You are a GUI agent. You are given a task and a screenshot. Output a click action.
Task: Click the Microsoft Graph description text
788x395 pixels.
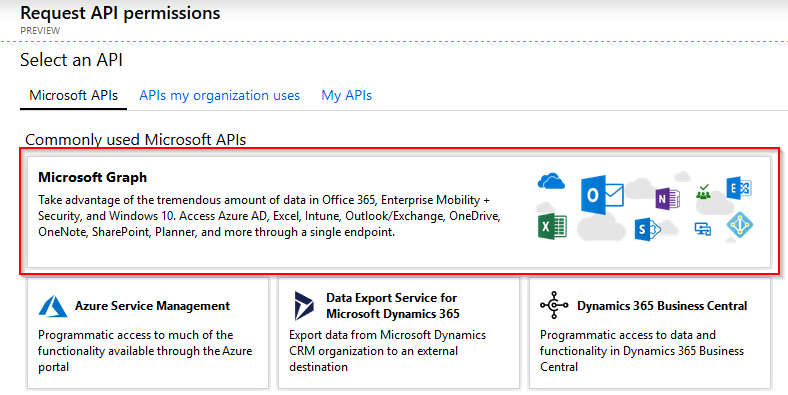point(269,216)
